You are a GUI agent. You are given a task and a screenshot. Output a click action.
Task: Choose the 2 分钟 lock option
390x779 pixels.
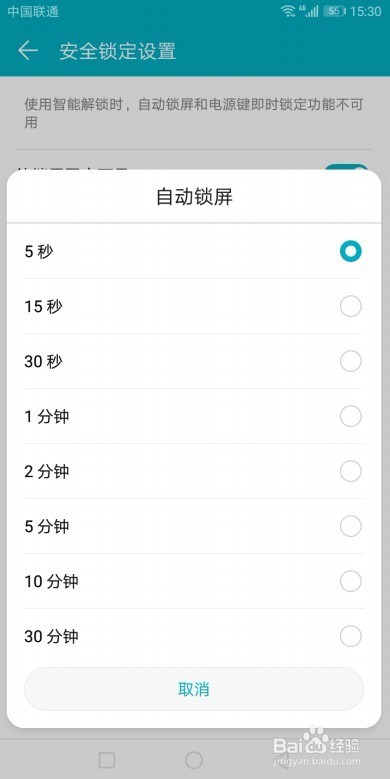194,471
